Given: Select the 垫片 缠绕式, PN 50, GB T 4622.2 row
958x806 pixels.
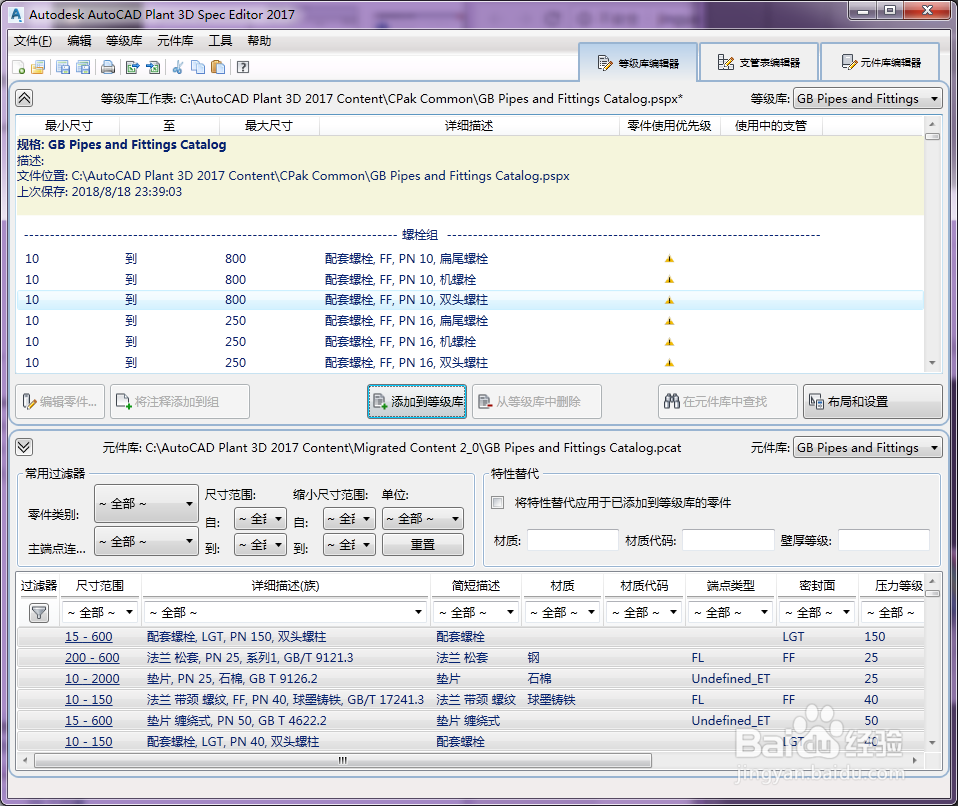Looking at the screenshot, I should click(x=470, y=720).
